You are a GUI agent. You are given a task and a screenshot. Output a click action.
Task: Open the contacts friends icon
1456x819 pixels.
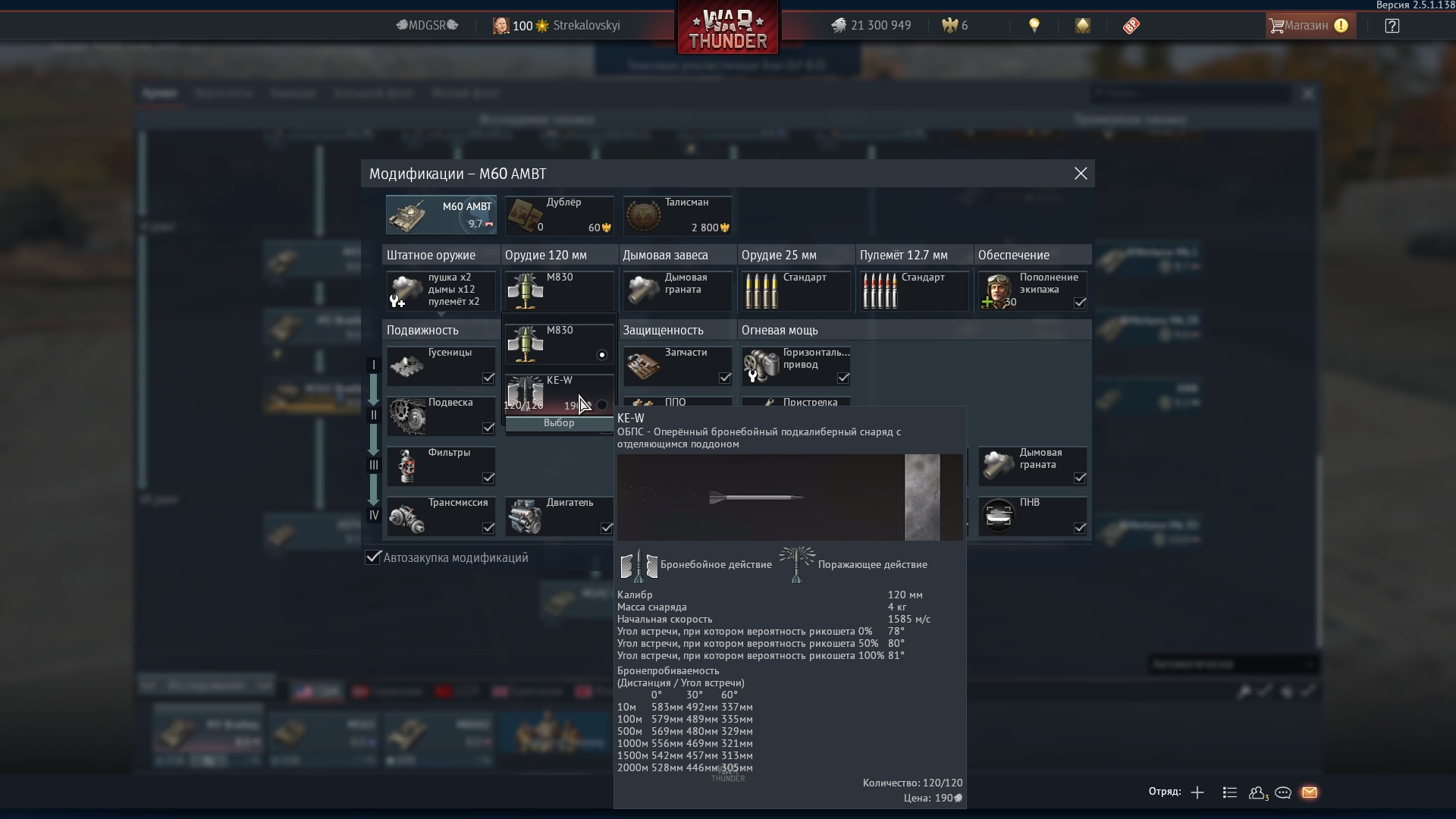coord(1258,792)
